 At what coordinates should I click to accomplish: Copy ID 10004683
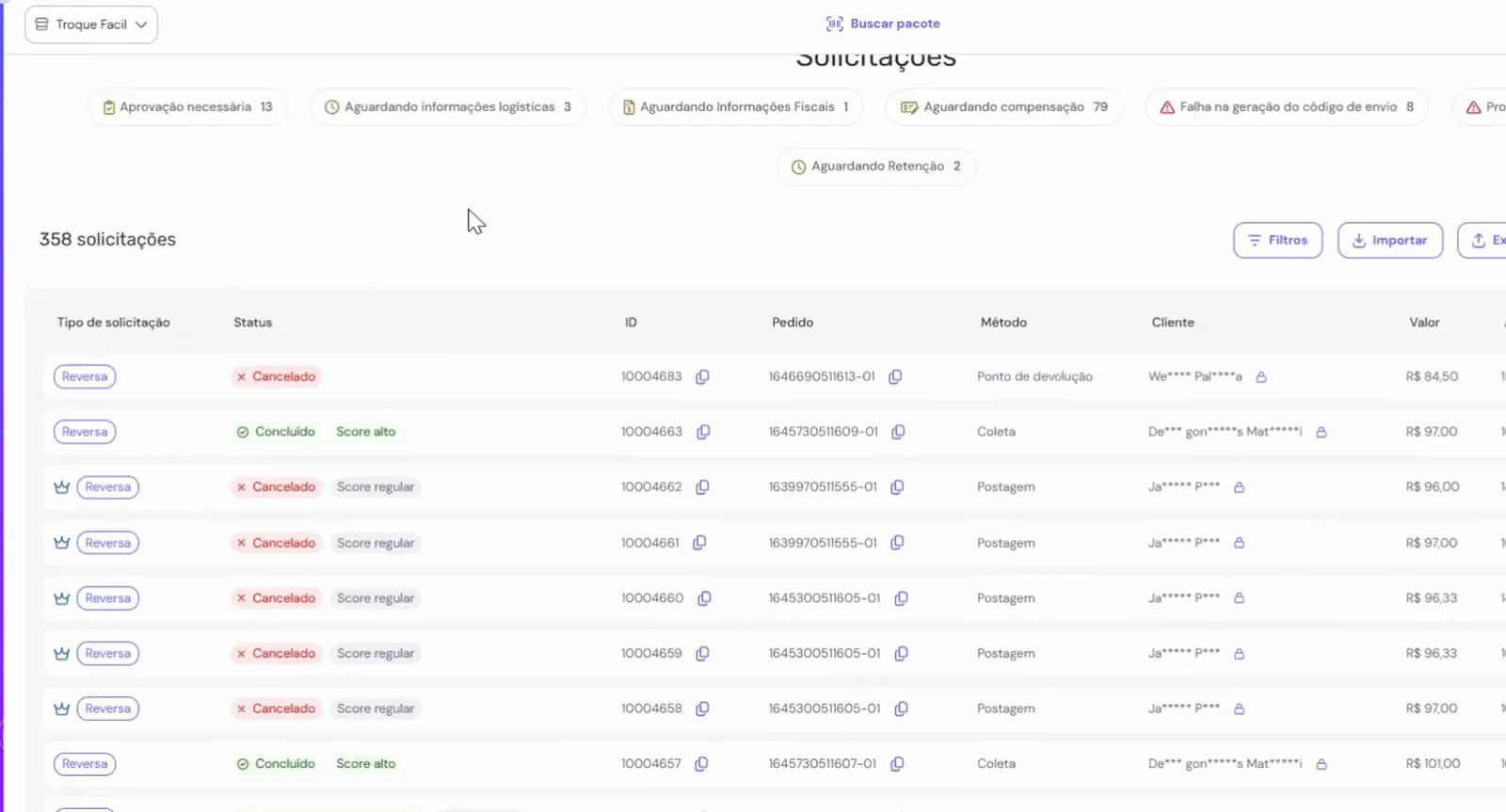(x=702, y=376)
